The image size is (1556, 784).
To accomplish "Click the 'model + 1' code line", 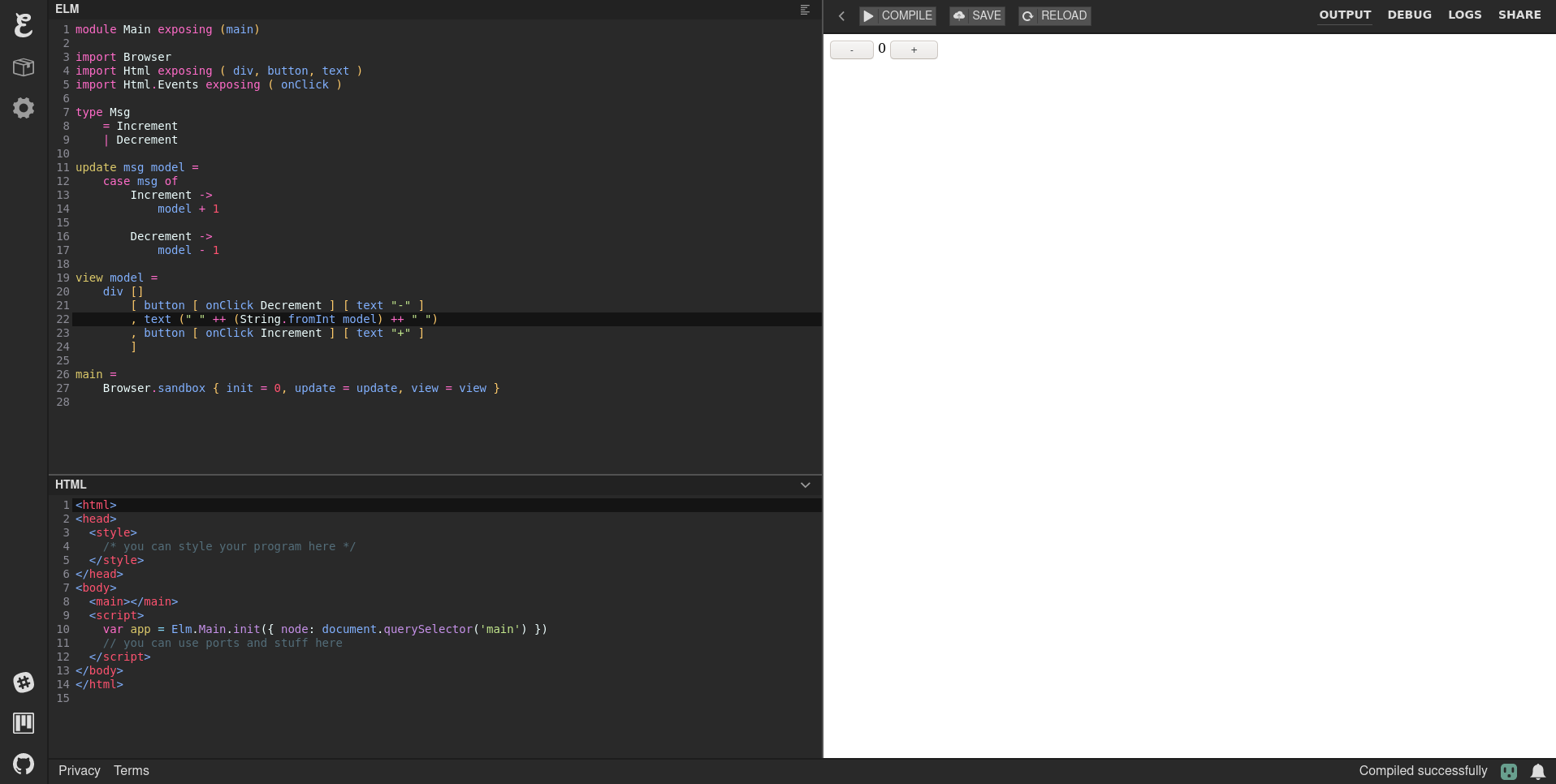I will pyautogui.click(x=188, y=209).
